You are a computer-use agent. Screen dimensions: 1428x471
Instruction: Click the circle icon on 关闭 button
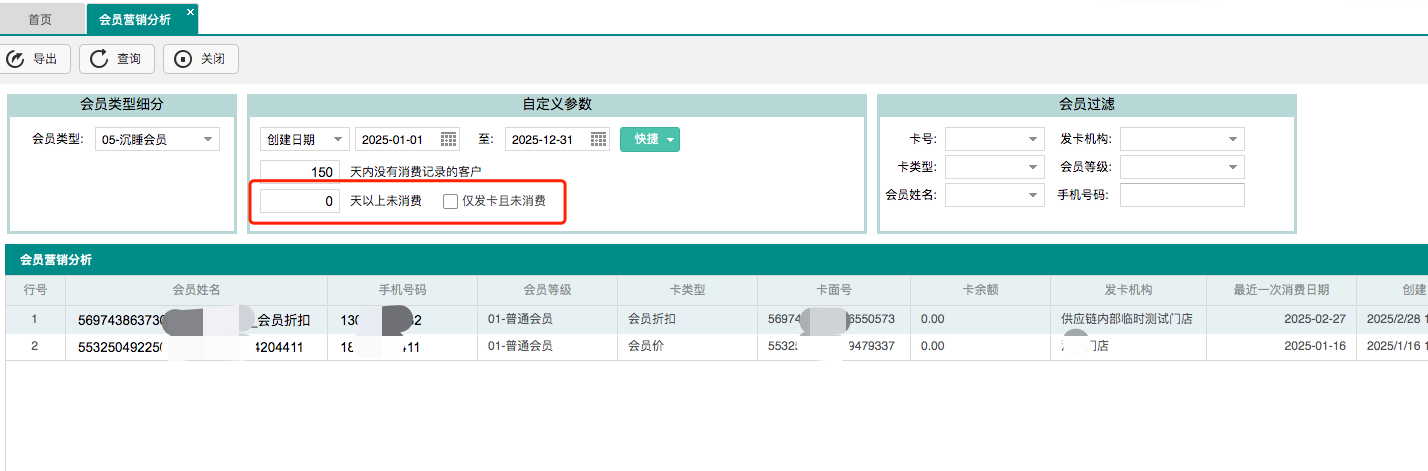pyautogui.click(x=183, y=59)
